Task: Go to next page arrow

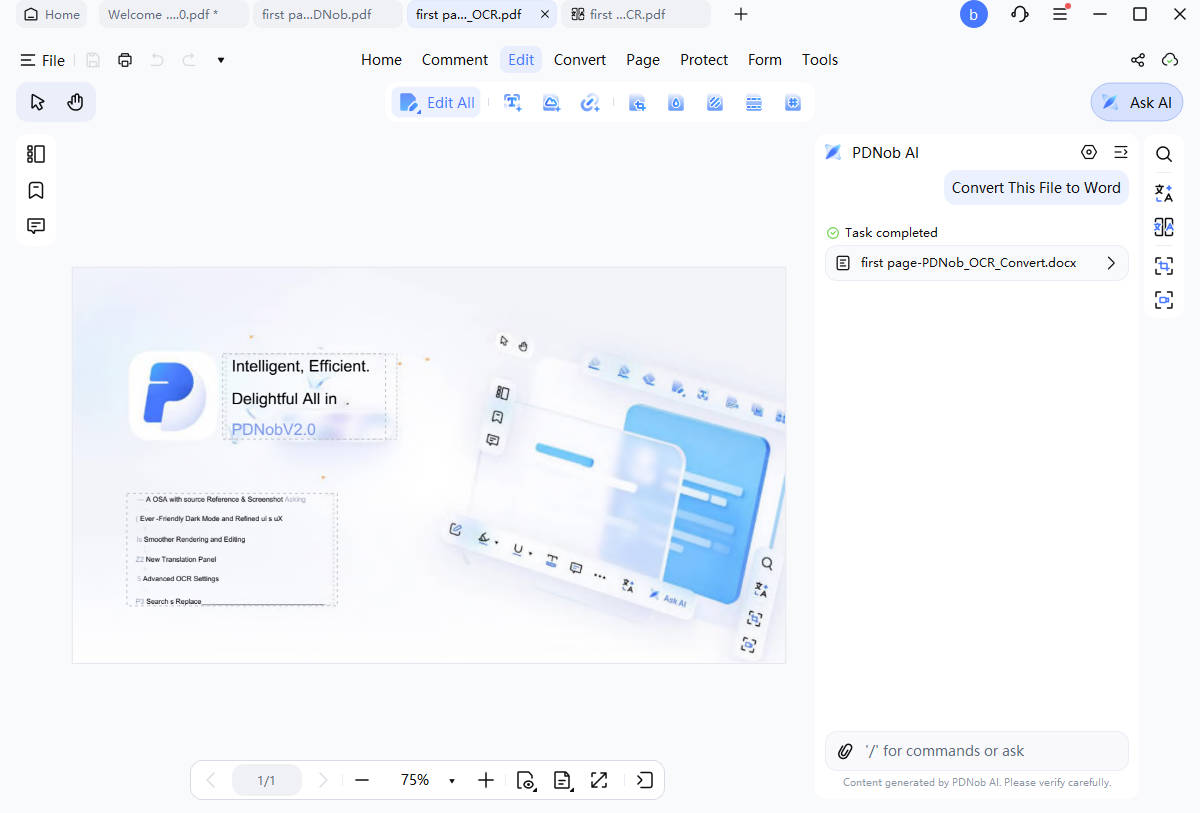Action: point(322,780)
